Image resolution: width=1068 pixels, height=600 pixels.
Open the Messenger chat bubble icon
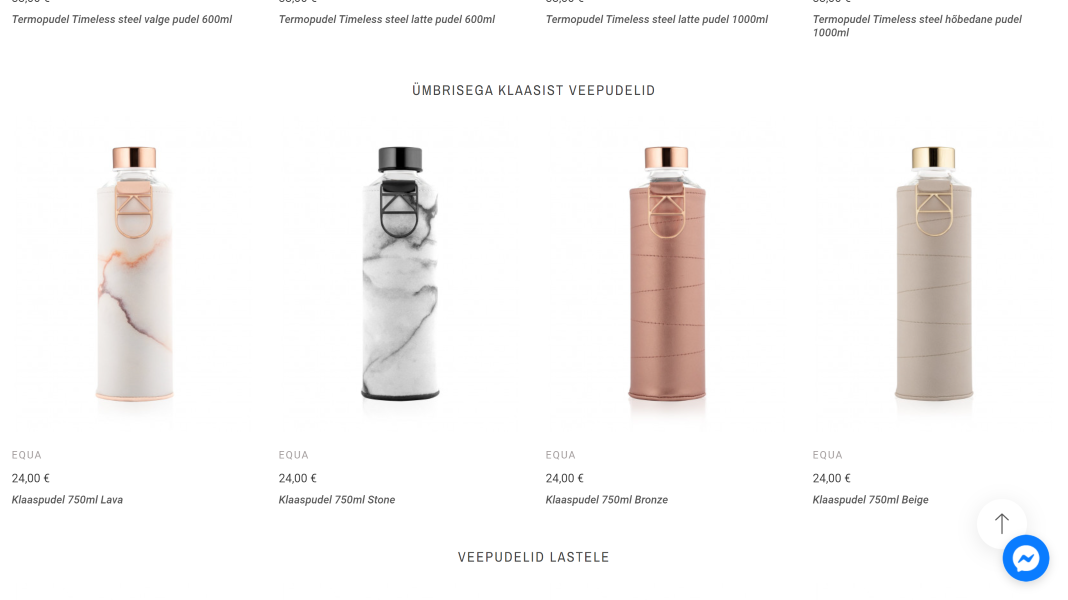point(1025,558)
